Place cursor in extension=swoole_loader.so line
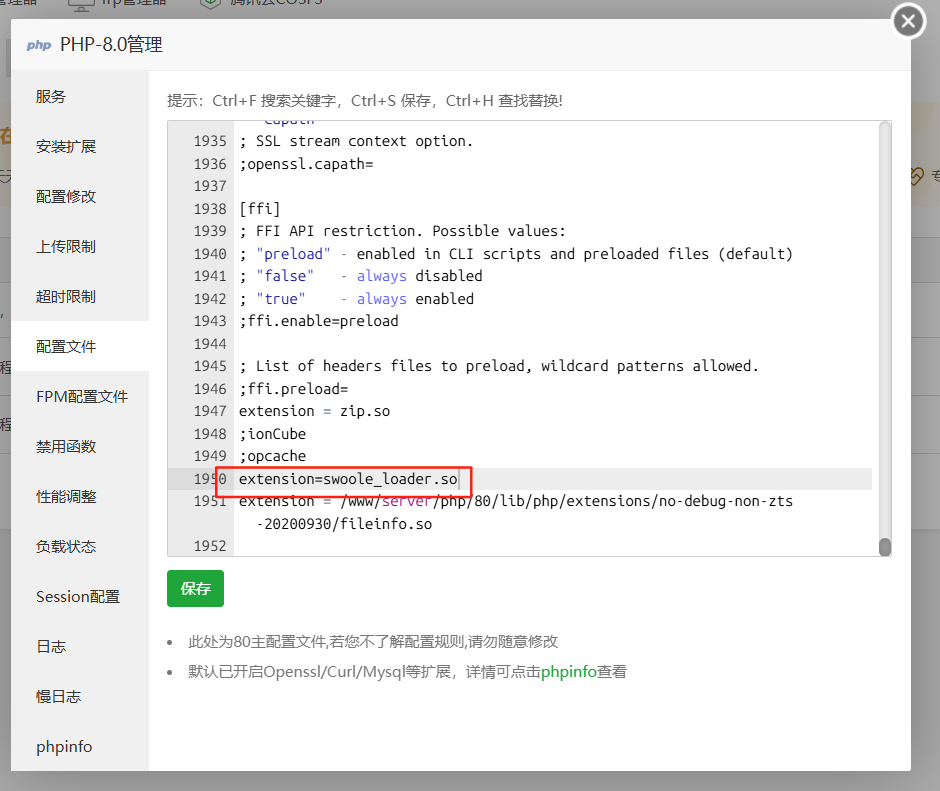 click(348, 479)
